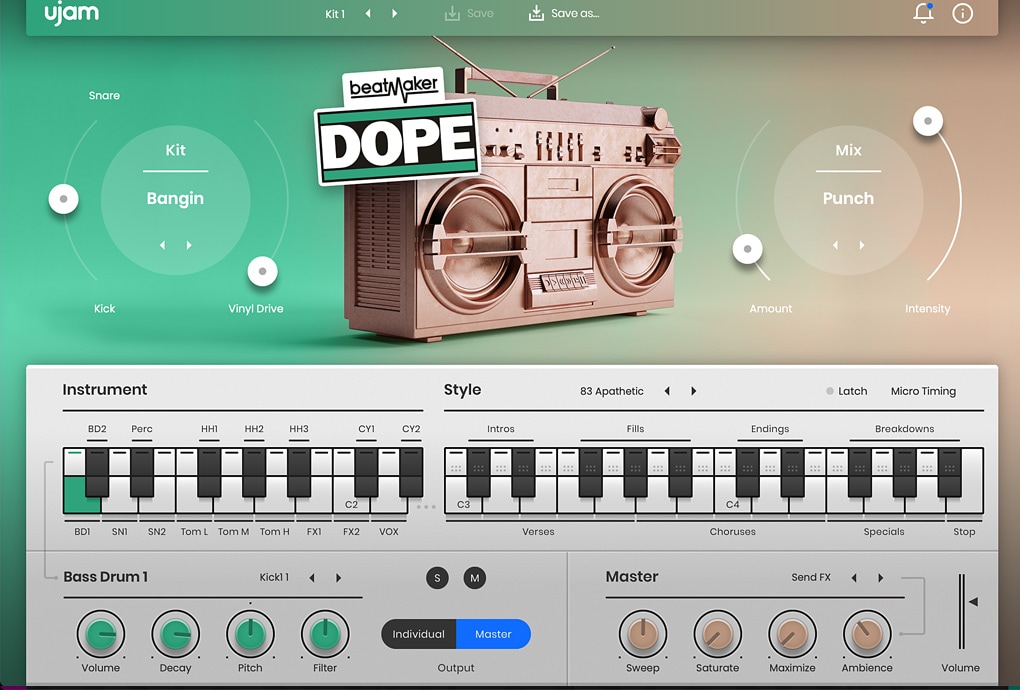Click the Instrument section heading
The height and width of the screenshot is (690, 1020).
[x=105, y=390]
